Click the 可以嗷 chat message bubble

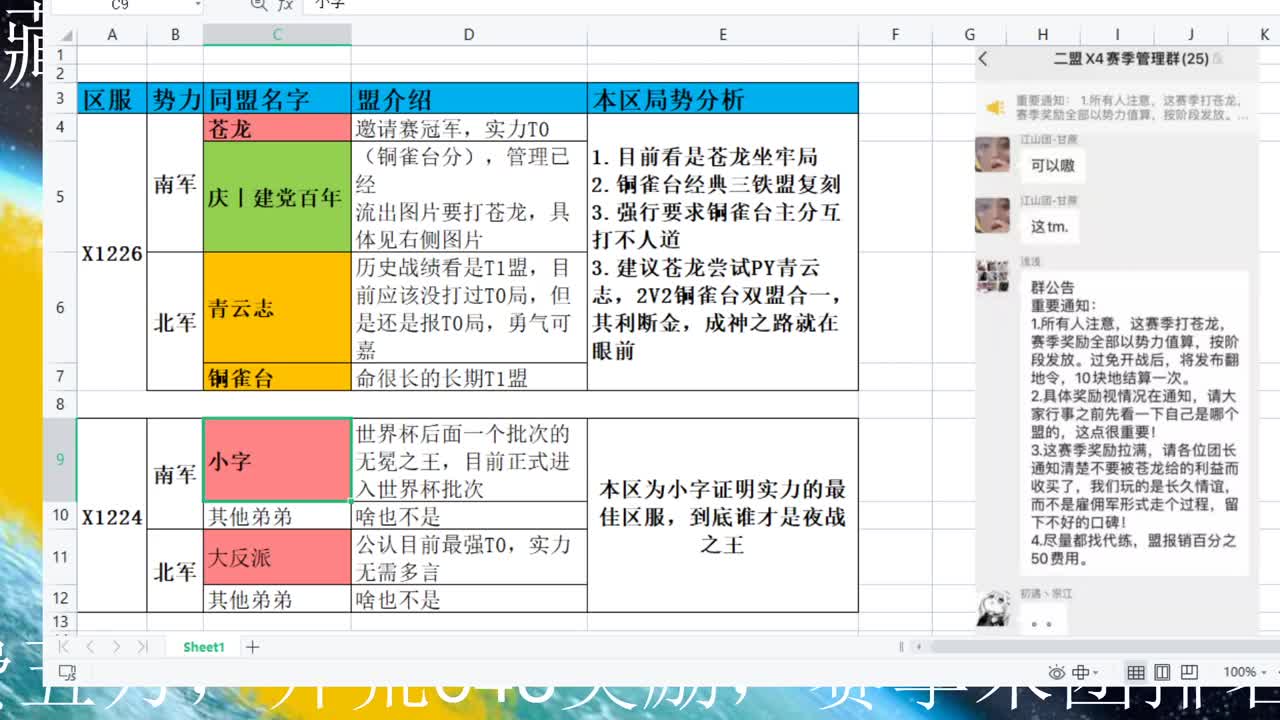point(1052,166)
